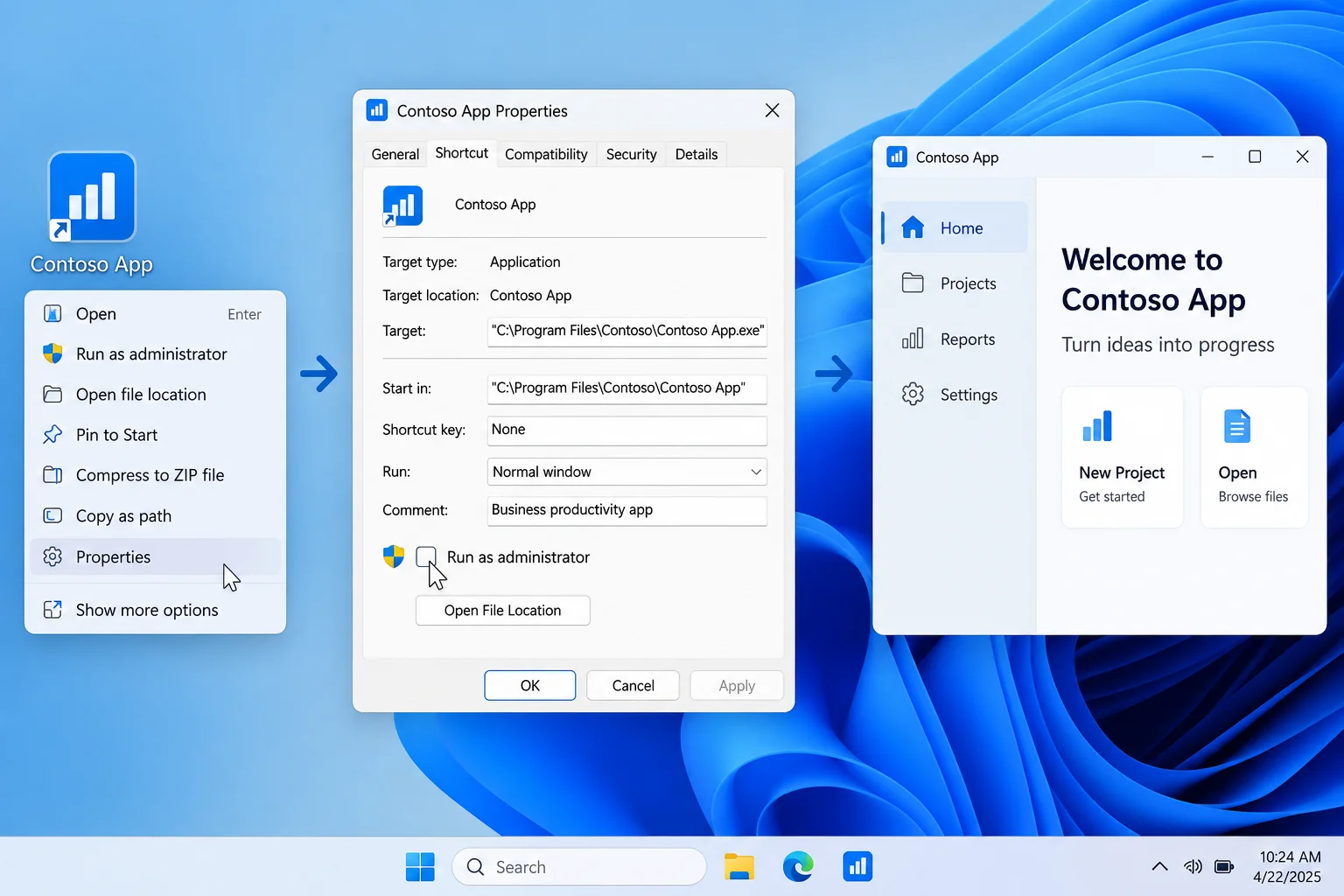Open the Windows Start menu
This screenshot has width=1344, height=896.
(x=420, y=867)
